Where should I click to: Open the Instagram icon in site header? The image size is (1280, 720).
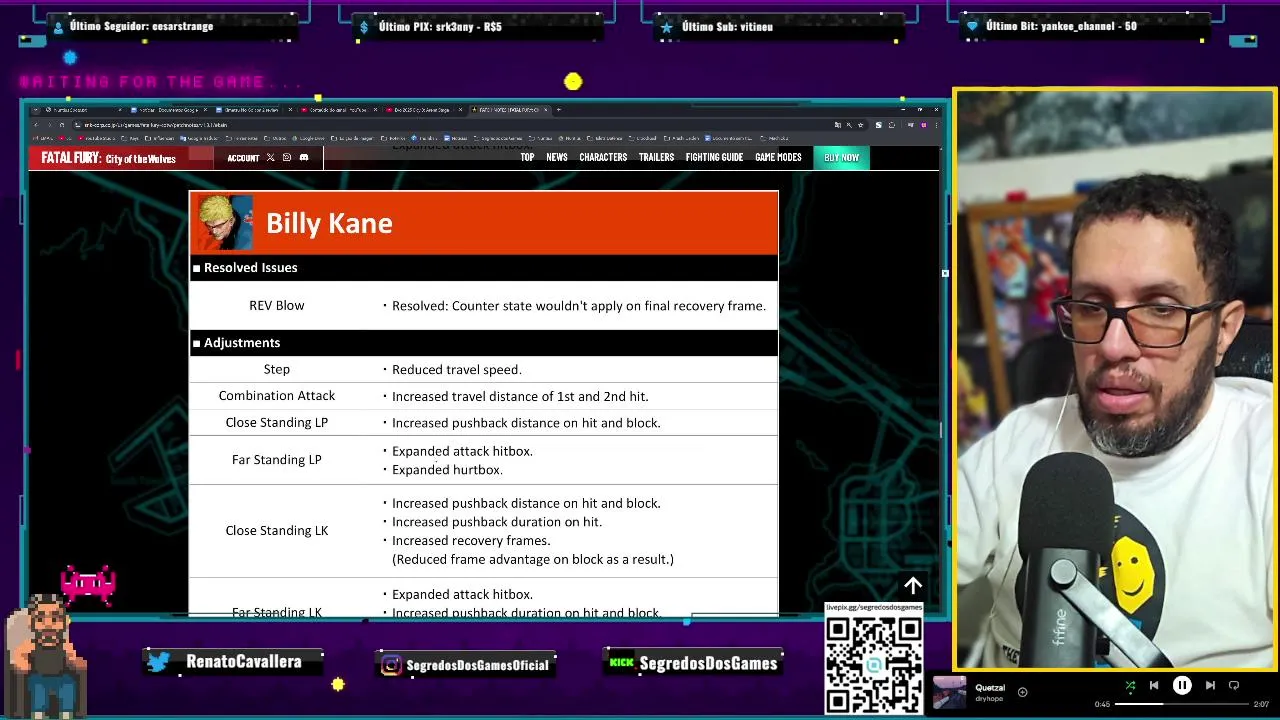click(287, 158)
